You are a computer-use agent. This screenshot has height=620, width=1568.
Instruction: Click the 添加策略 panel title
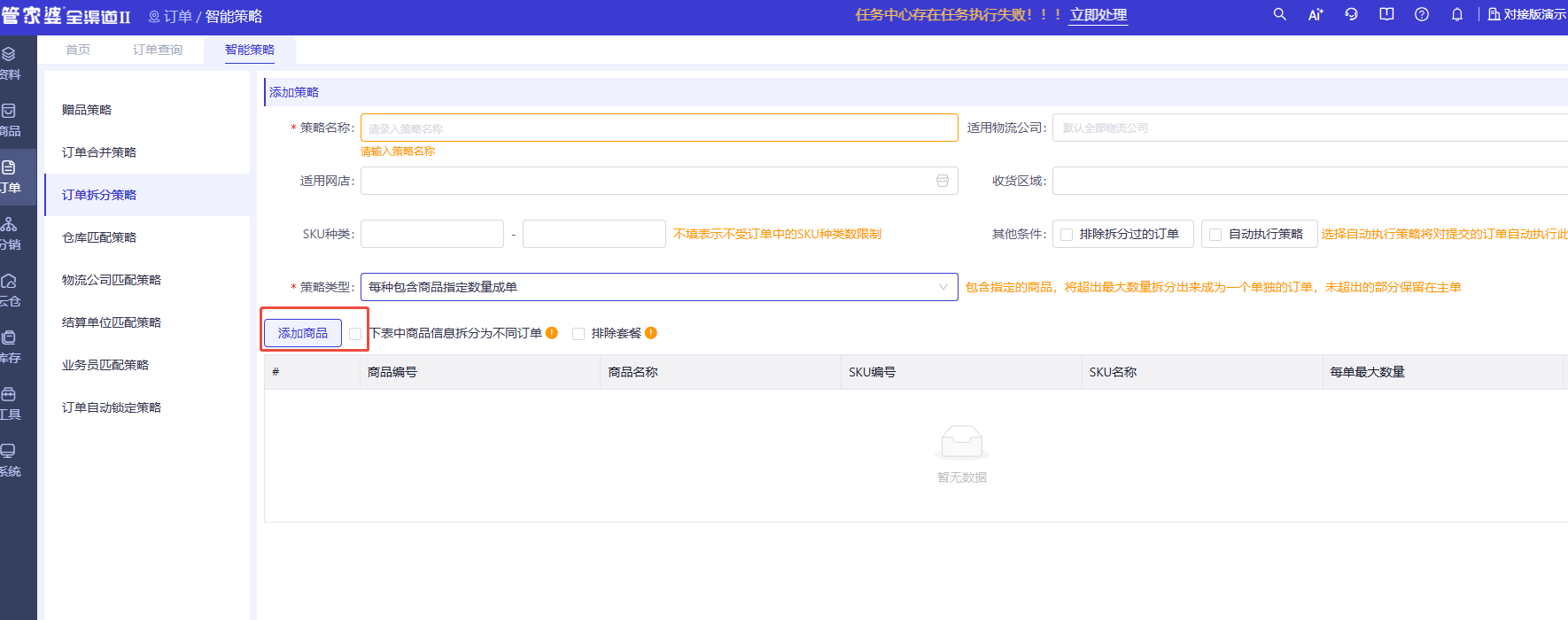coord(294,92)
